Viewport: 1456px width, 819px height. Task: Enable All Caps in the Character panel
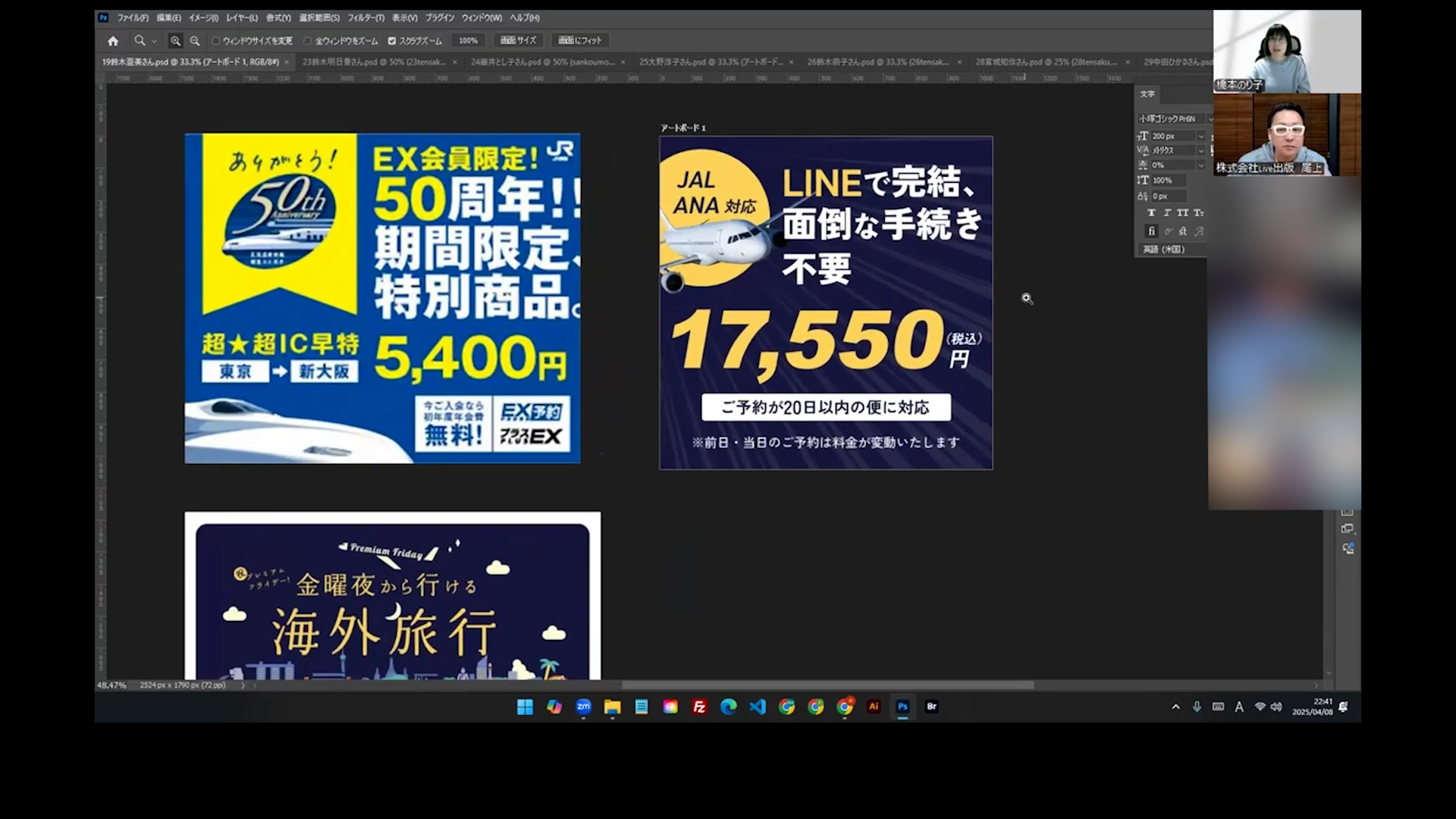click(x=1181, y=213)
